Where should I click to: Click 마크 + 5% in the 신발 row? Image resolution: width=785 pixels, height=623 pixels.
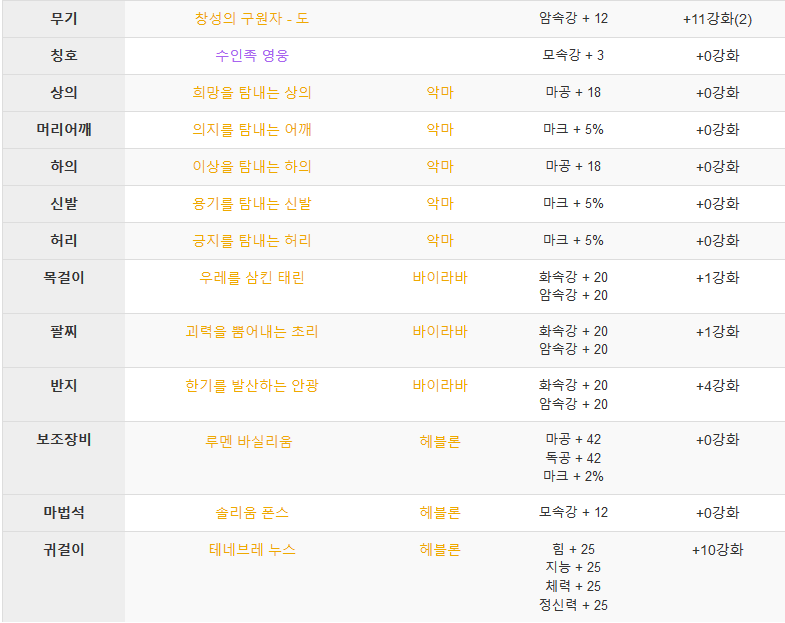coord(573,204)
